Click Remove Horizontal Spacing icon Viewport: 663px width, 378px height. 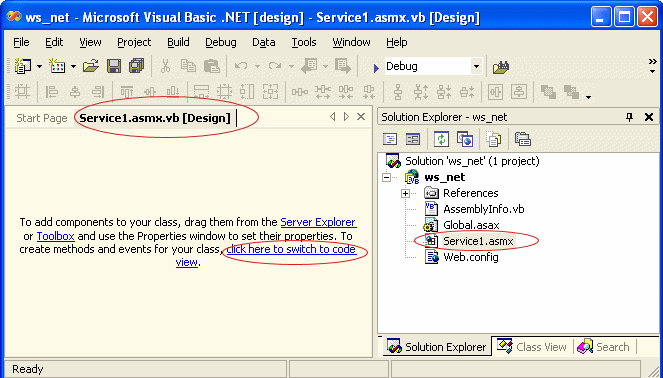(x=369, y=91)
